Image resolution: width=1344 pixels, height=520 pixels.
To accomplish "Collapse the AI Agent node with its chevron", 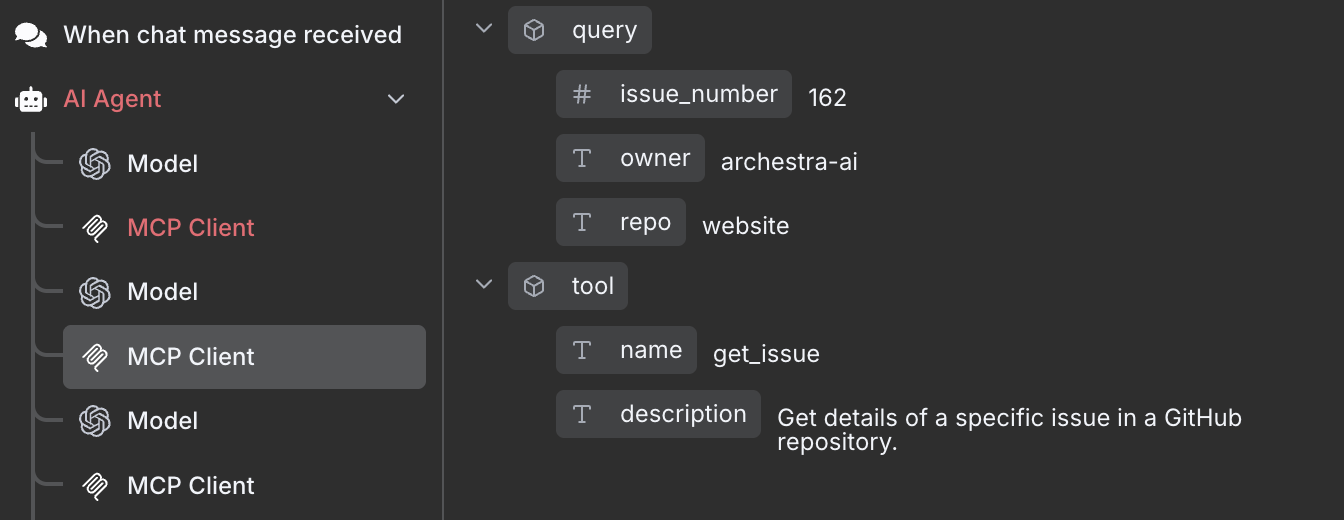I will click(x=396, y=99).
